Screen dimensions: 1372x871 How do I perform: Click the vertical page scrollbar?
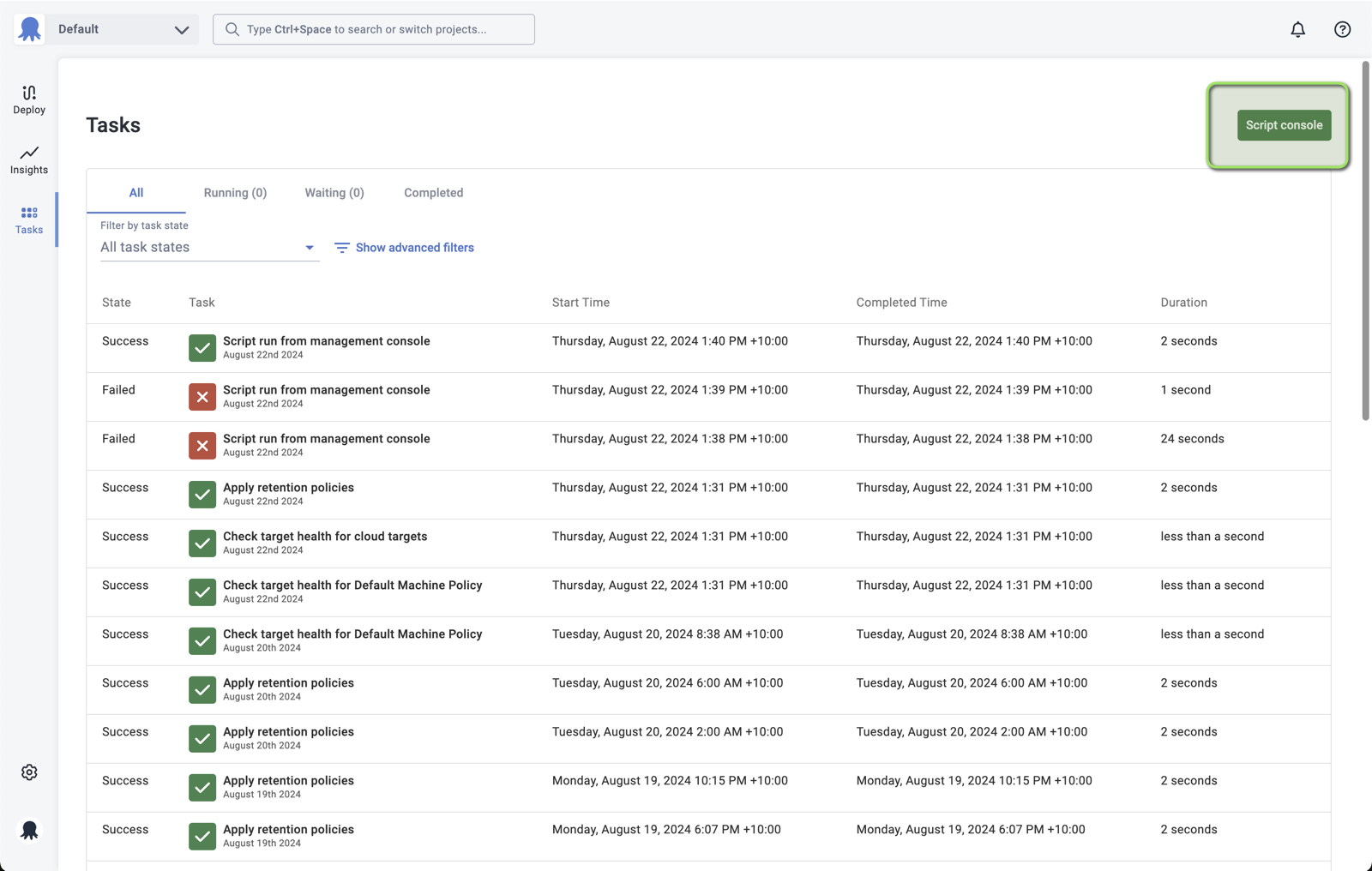coord(1366,241)
